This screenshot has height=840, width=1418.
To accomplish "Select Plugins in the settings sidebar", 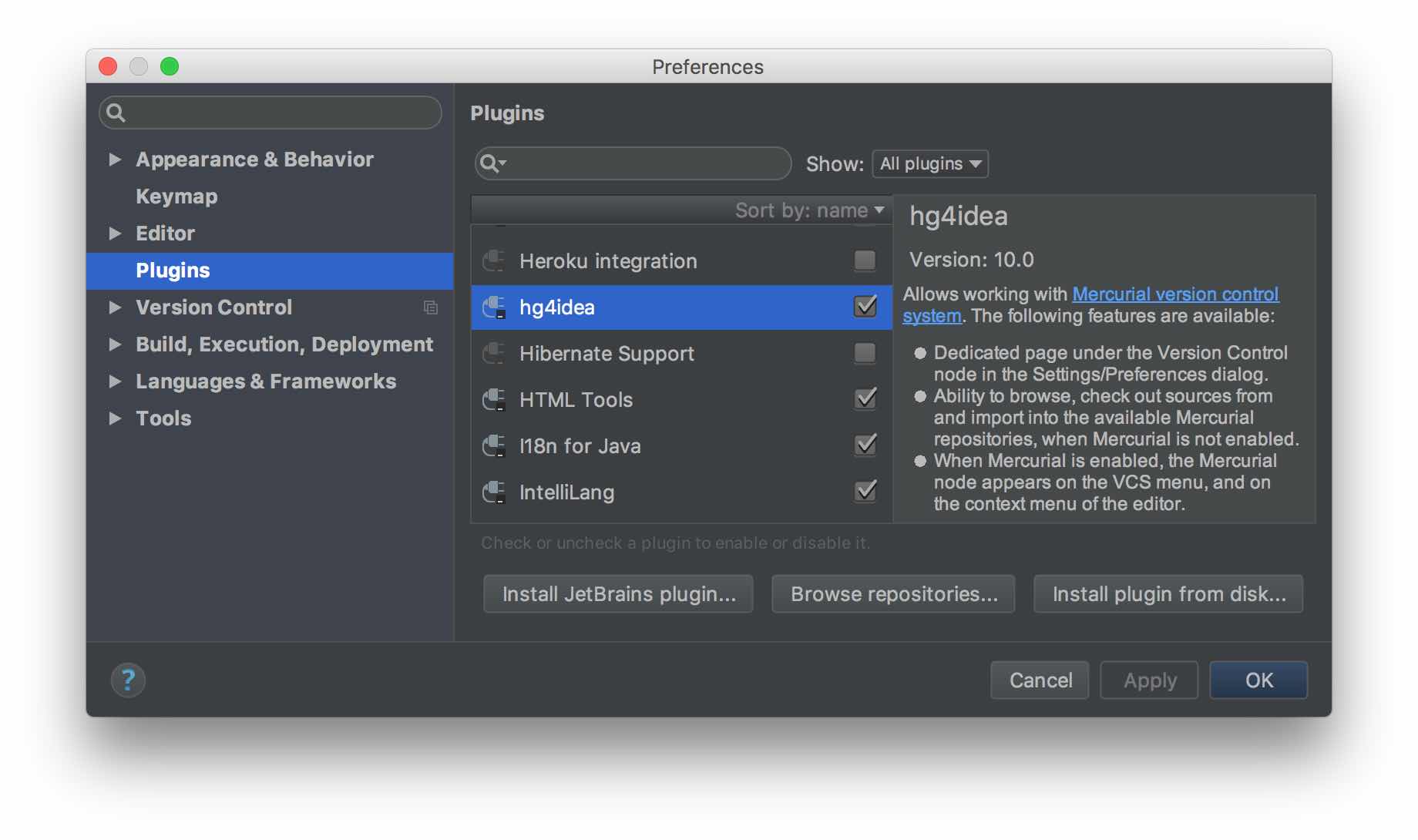I will [173, 270].
